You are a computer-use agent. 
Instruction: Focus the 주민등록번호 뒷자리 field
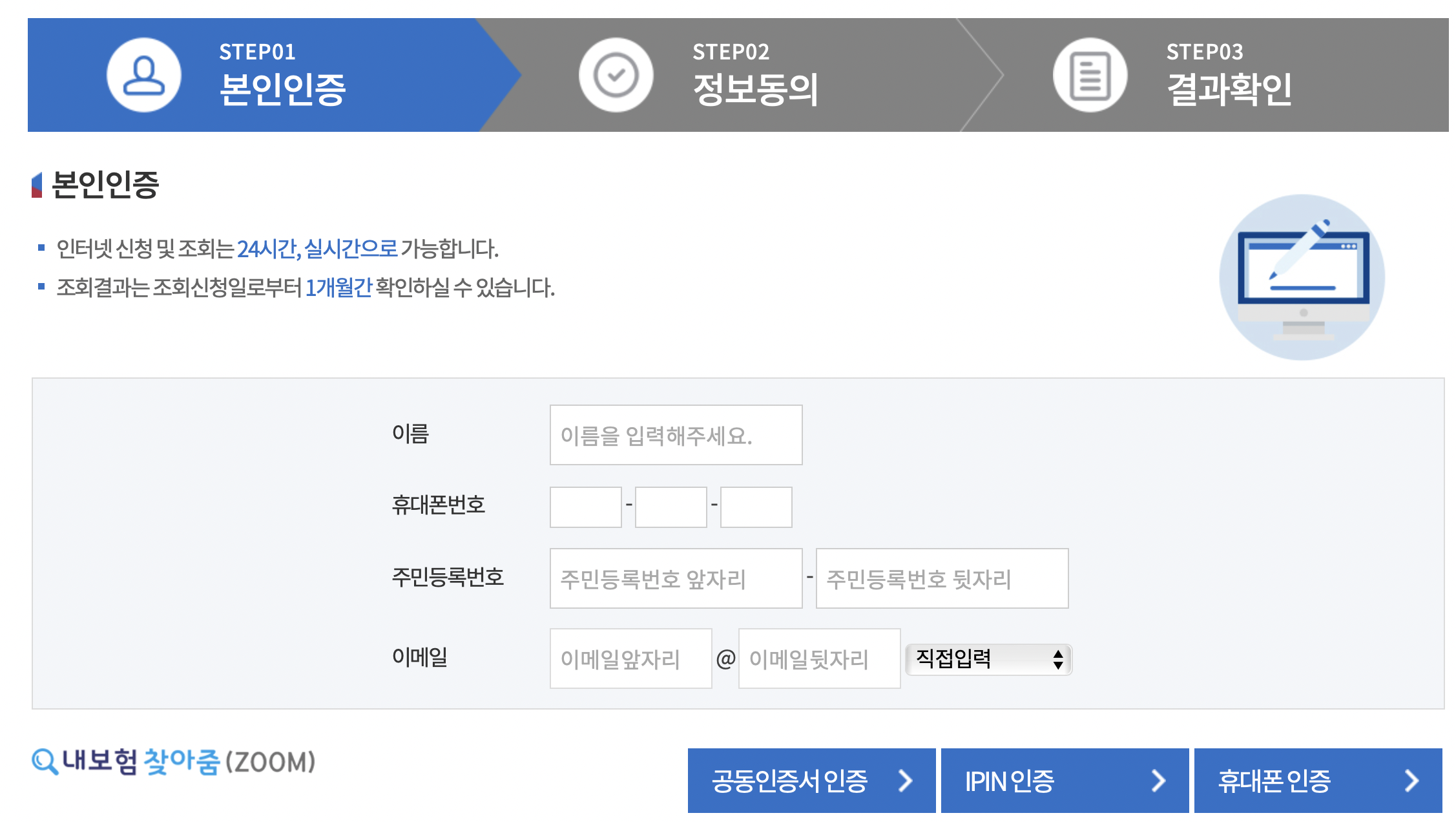[x=942, y=578]
